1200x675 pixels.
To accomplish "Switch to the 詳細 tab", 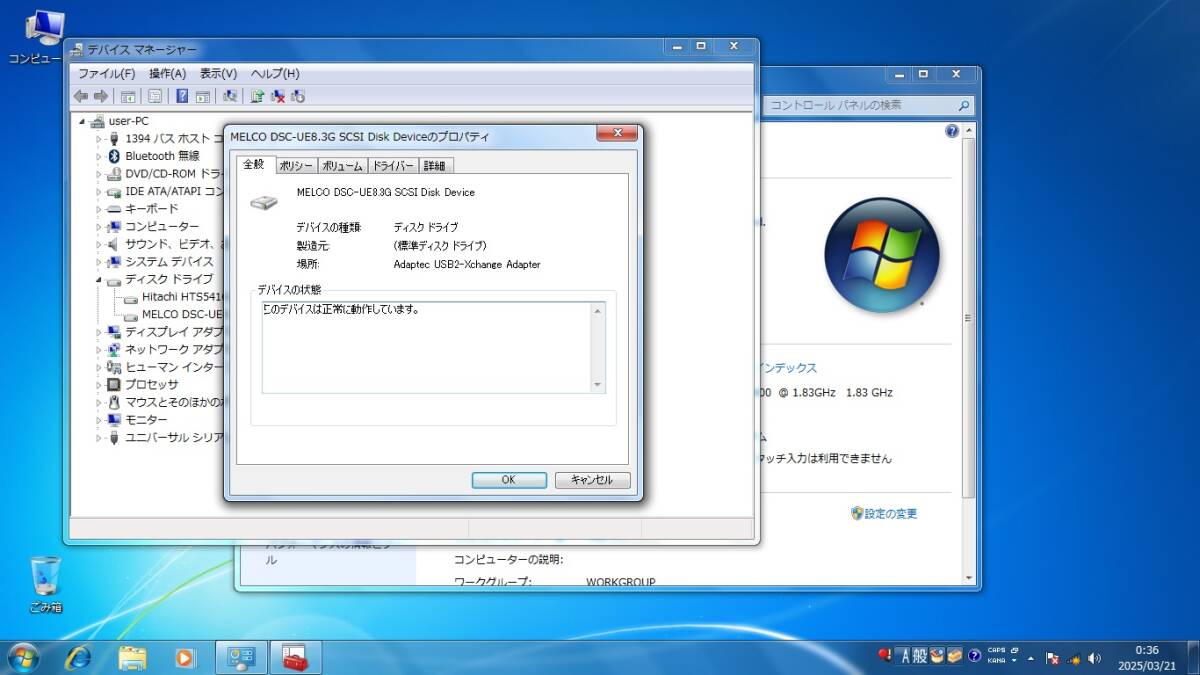I will (435, 166).
